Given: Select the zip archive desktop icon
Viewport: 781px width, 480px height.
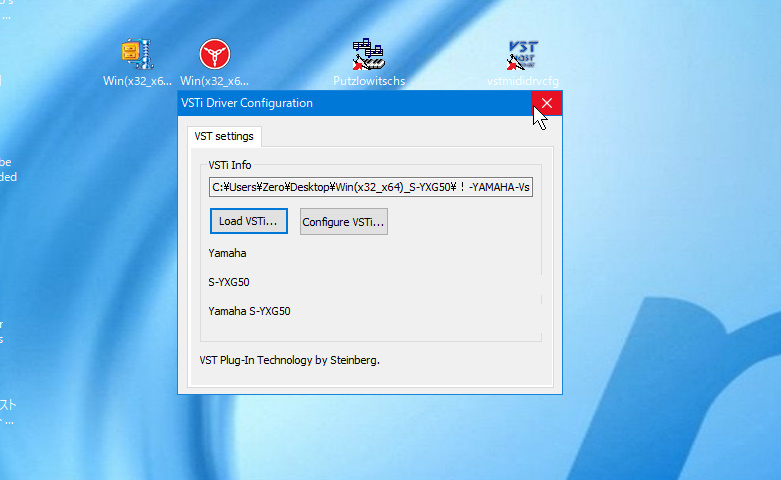Looking at the screenshot, I should pos(137,54).
